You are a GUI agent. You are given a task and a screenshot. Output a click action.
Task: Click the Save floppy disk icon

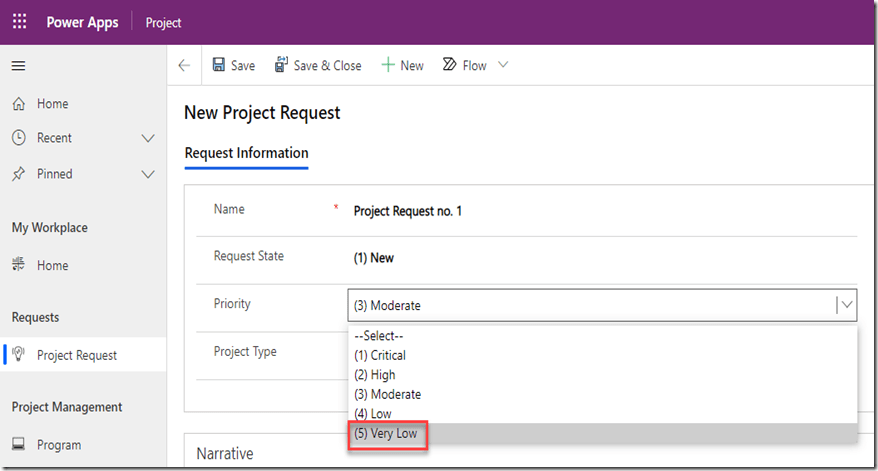pos(219,65)
